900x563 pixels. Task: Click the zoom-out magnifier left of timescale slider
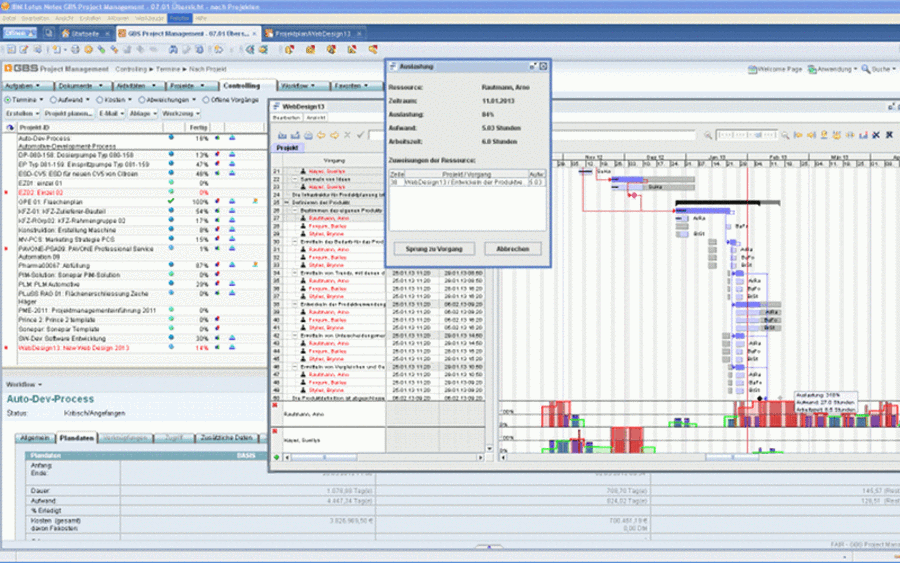[708, 135]
